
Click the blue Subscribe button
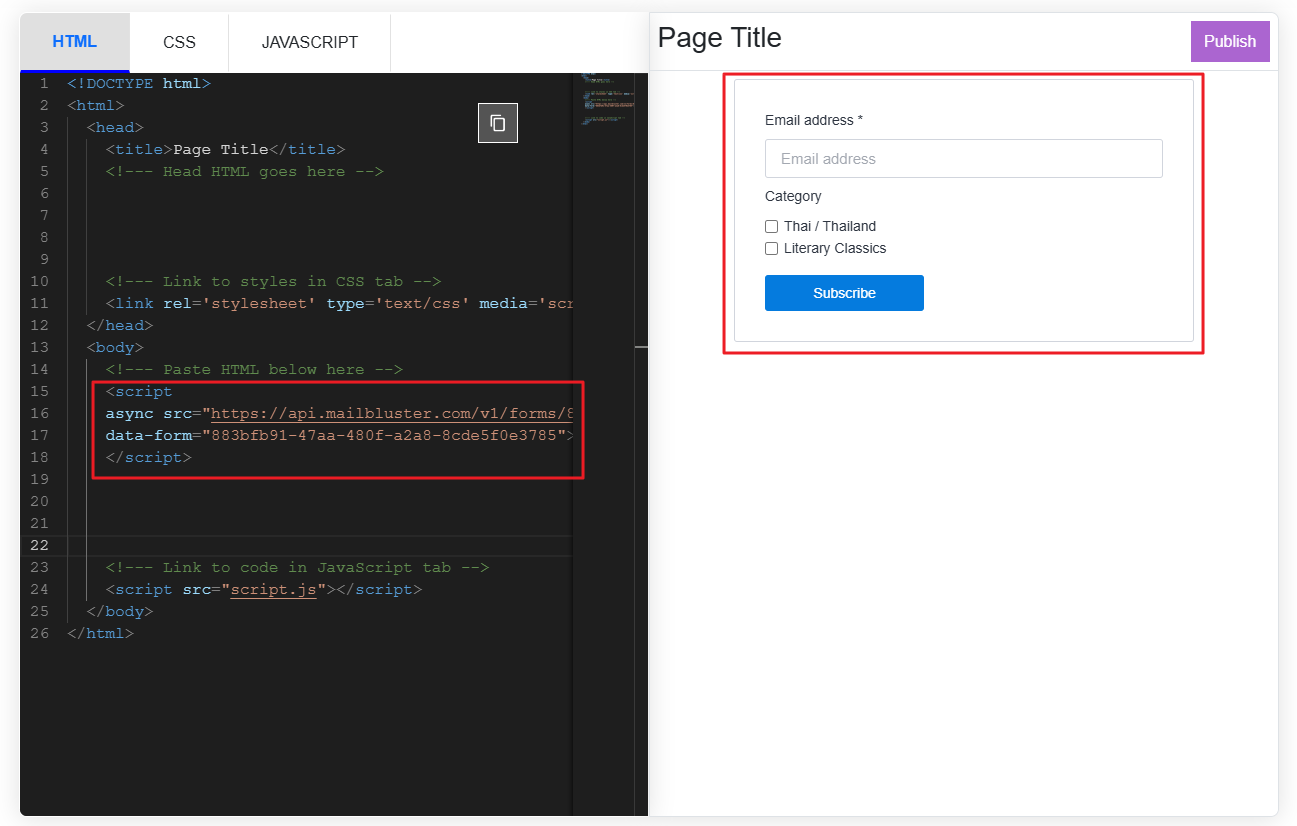click(x=844, y=293)
